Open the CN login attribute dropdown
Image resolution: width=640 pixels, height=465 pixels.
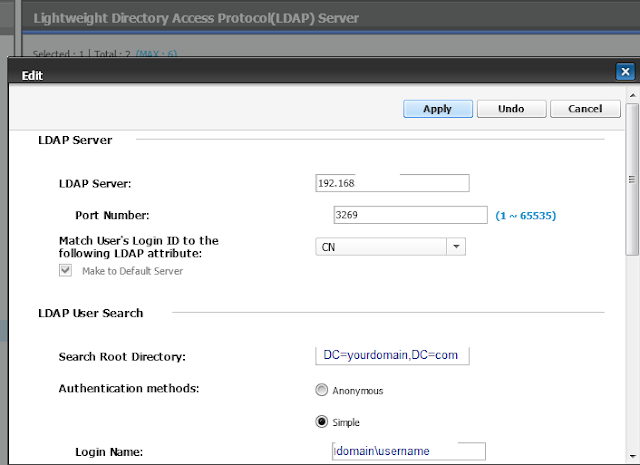[455, 246]
